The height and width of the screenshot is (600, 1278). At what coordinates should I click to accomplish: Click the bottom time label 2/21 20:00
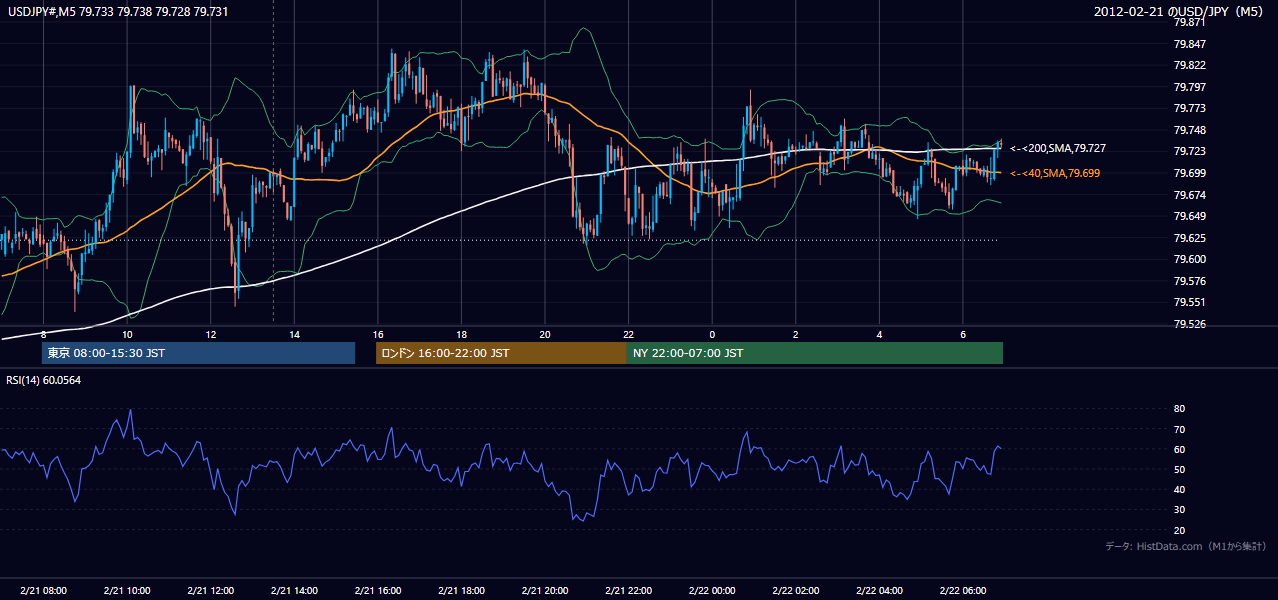pos(544,591)
